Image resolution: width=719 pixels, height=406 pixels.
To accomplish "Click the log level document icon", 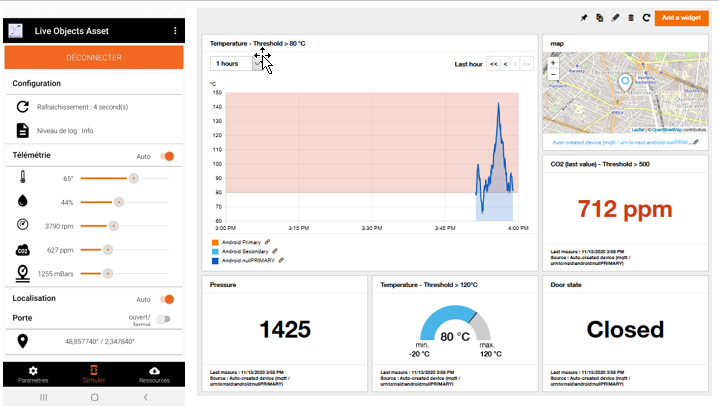I will click(22, 130).
